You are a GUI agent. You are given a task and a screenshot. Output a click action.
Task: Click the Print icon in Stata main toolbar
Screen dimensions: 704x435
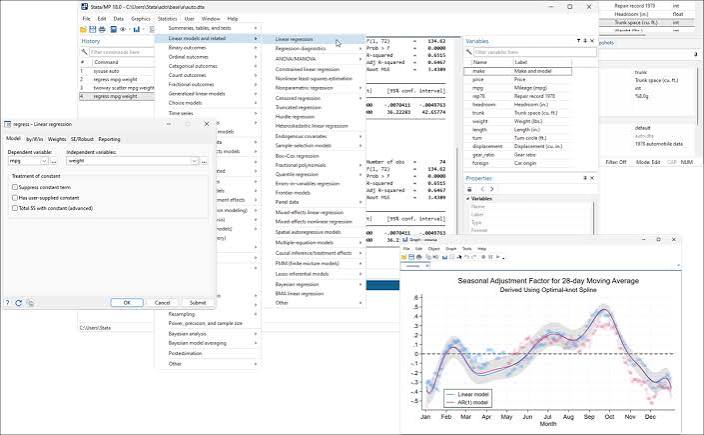click(x=102, y=29)
